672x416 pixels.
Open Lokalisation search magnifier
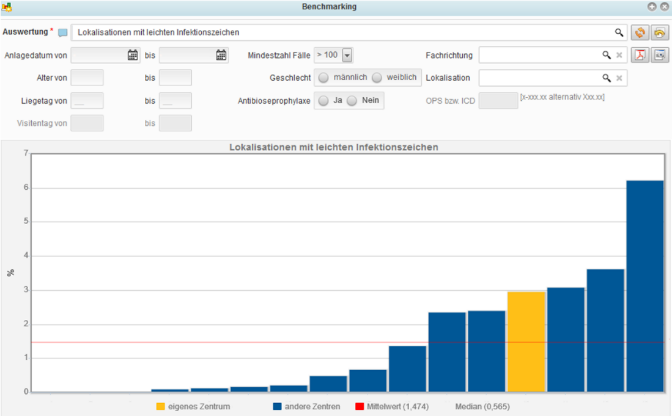point(606,78)
